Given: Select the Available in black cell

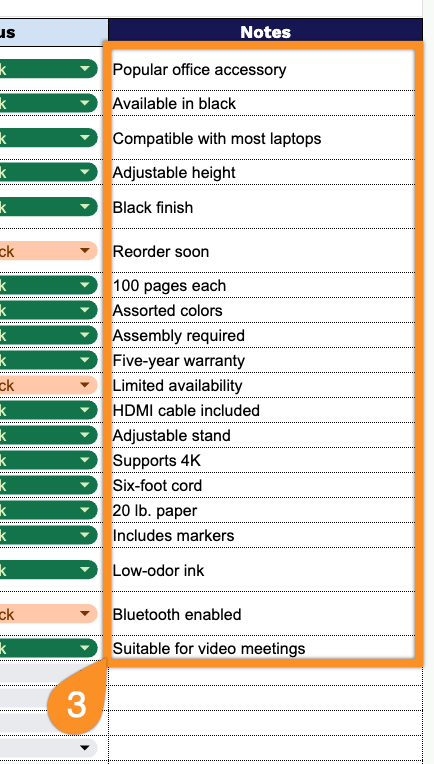Looking at the screenshot, I should click(263, 103).
